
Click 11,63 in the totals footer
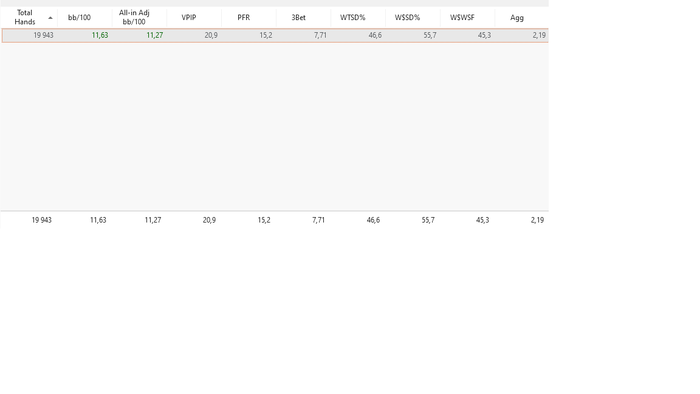98,220
